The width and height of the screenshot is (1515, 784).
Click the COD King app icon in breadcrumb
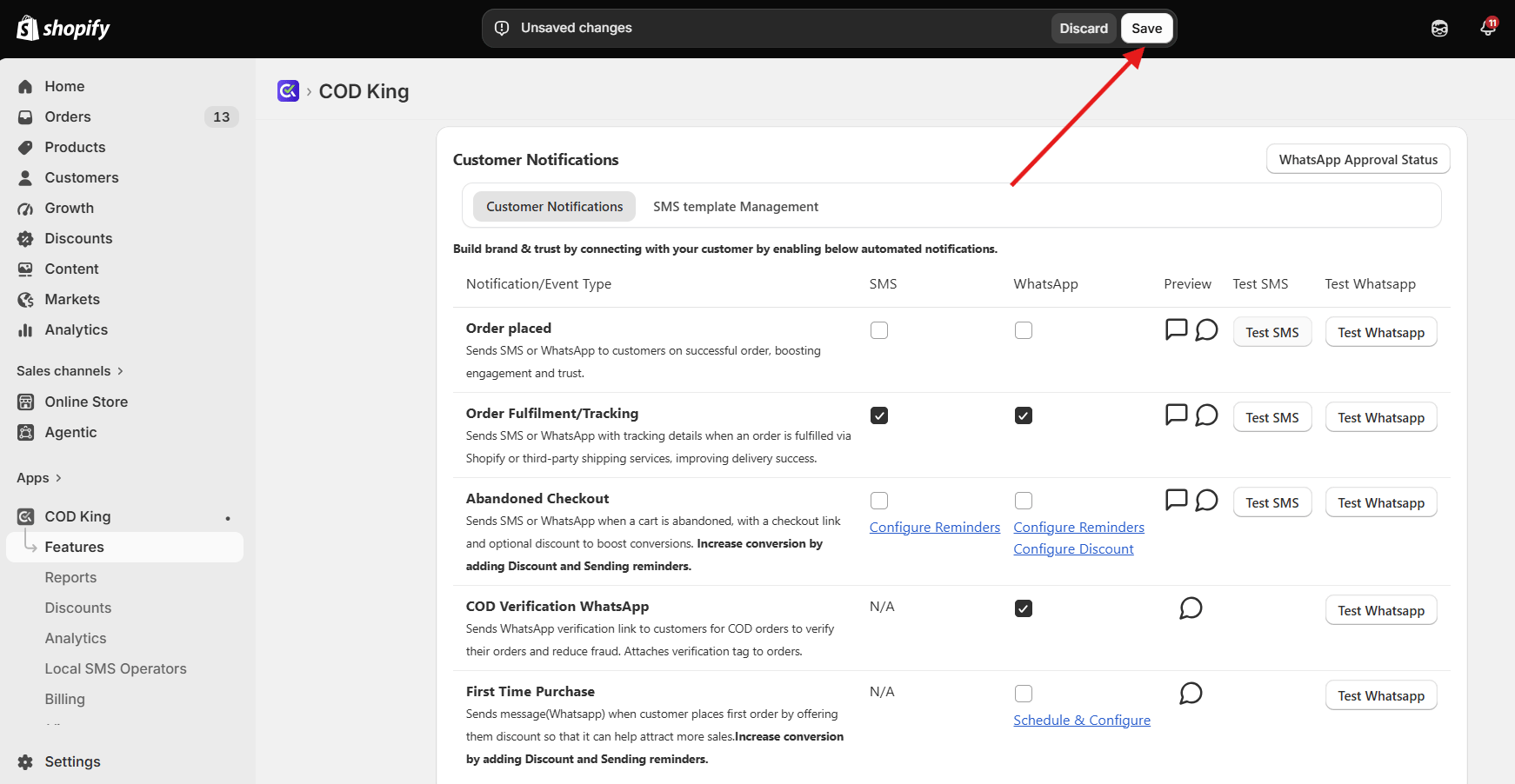[289, 91]
